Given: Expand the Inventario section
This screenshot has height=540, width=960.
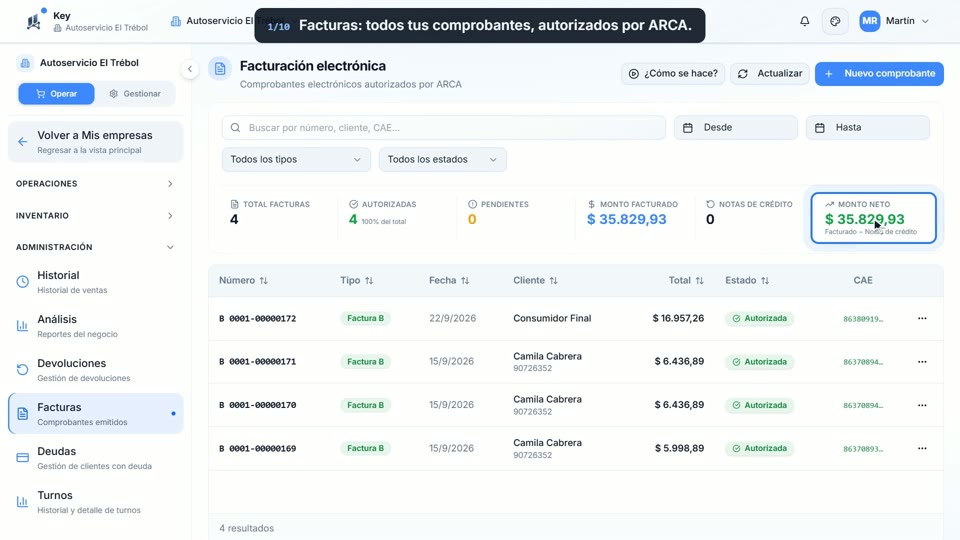Looking at the screenshot, I should (95, 216).
